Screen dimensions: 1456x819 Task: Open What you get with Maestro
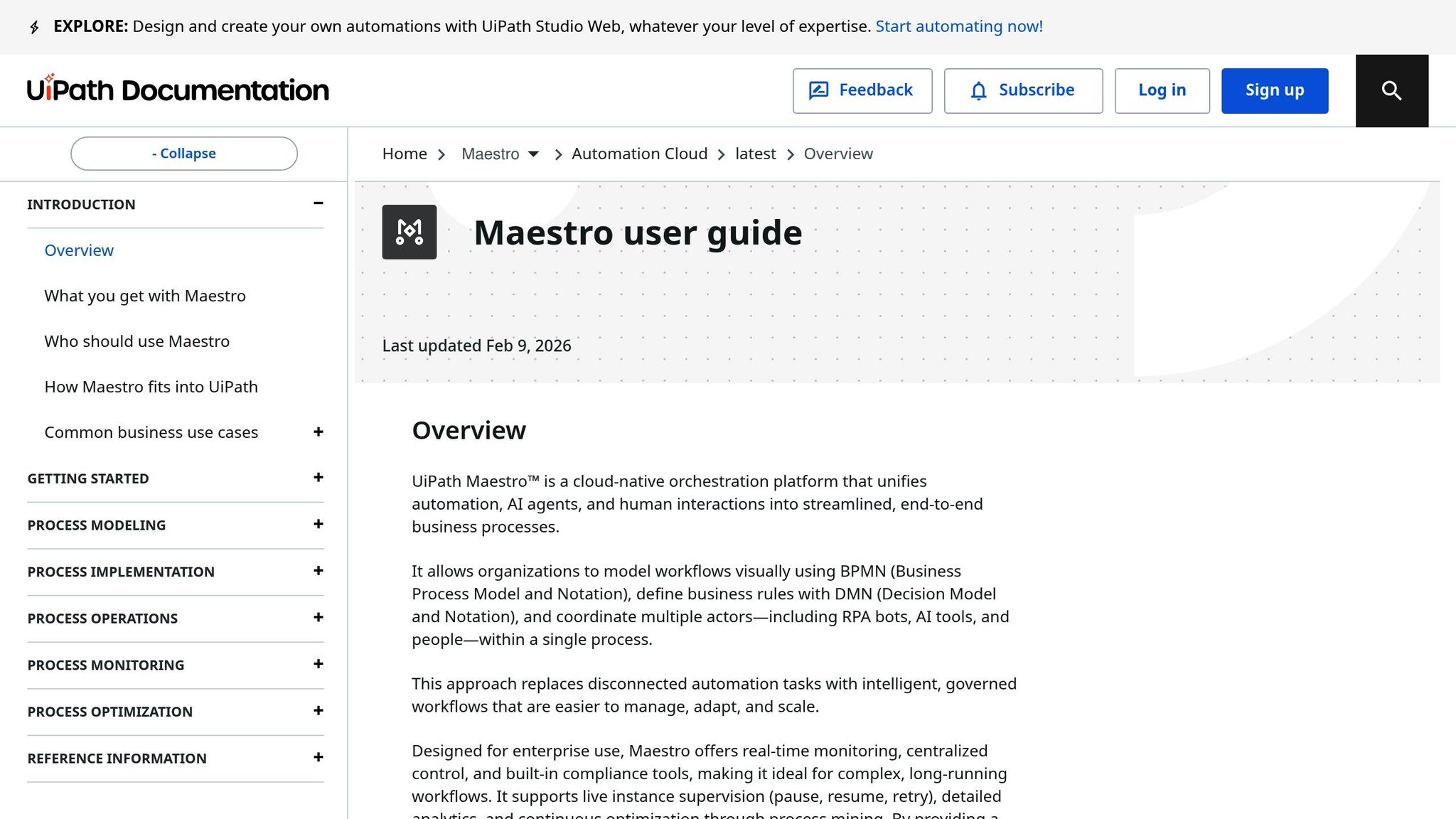click(x=145, y=296)
